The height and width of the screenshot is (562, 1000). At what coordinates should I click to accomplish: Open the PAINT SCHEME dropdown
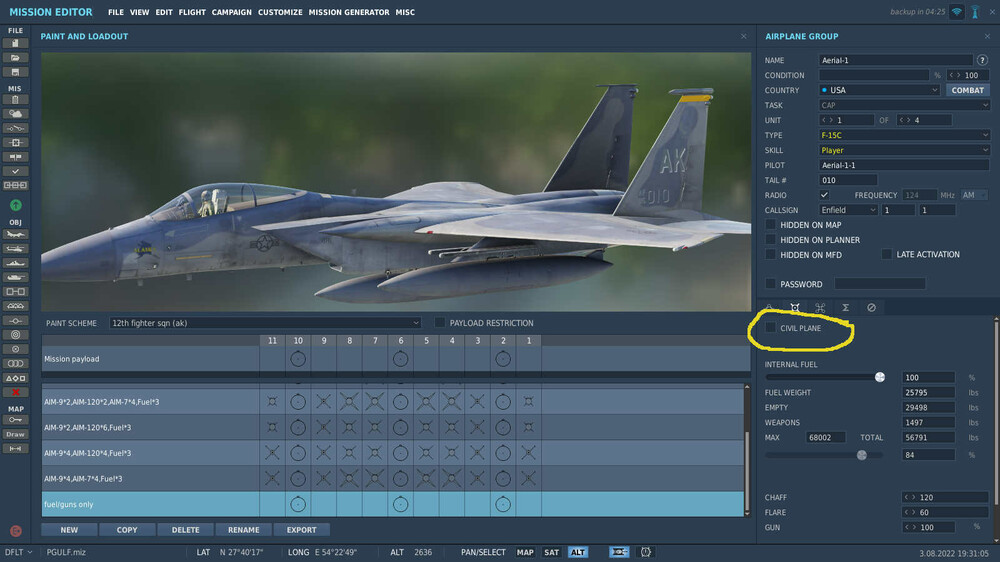(x=265, y=323)
